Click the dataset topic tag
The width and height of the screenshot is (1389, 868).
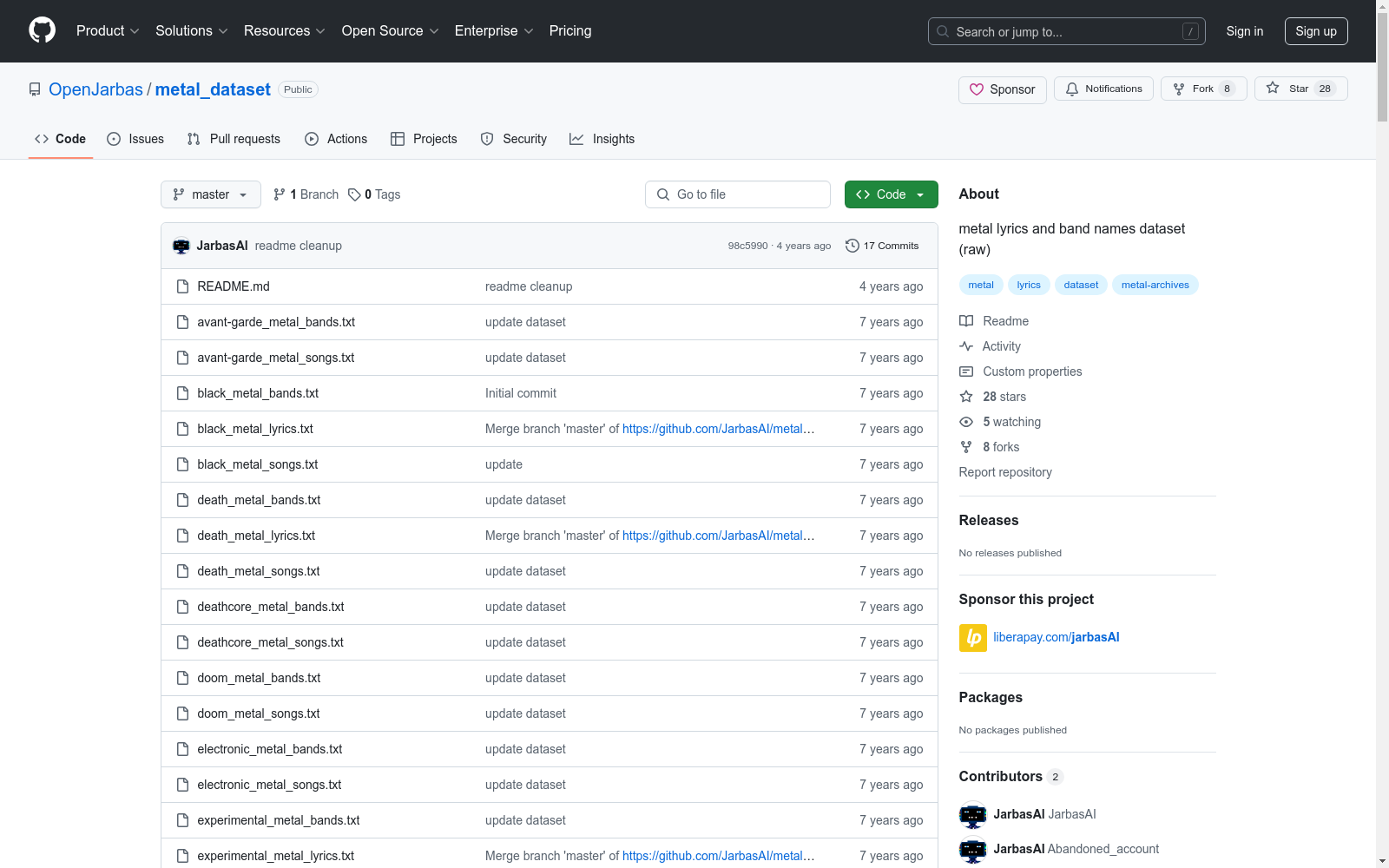(x=1081, y=285)
